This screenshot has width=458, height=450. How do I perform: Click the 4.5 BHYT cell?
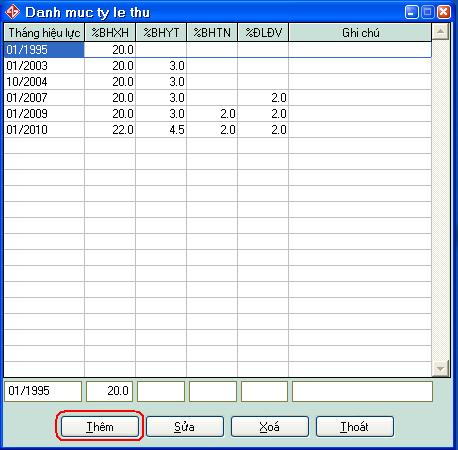pyautogui.click(x=161, y=130)
